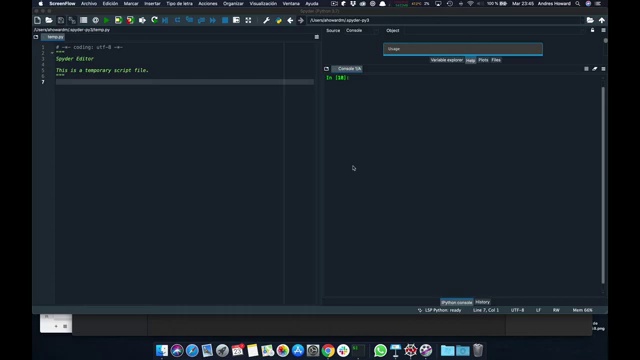Switch to the Help tab
Screen dimensions: 640x360
471,60
